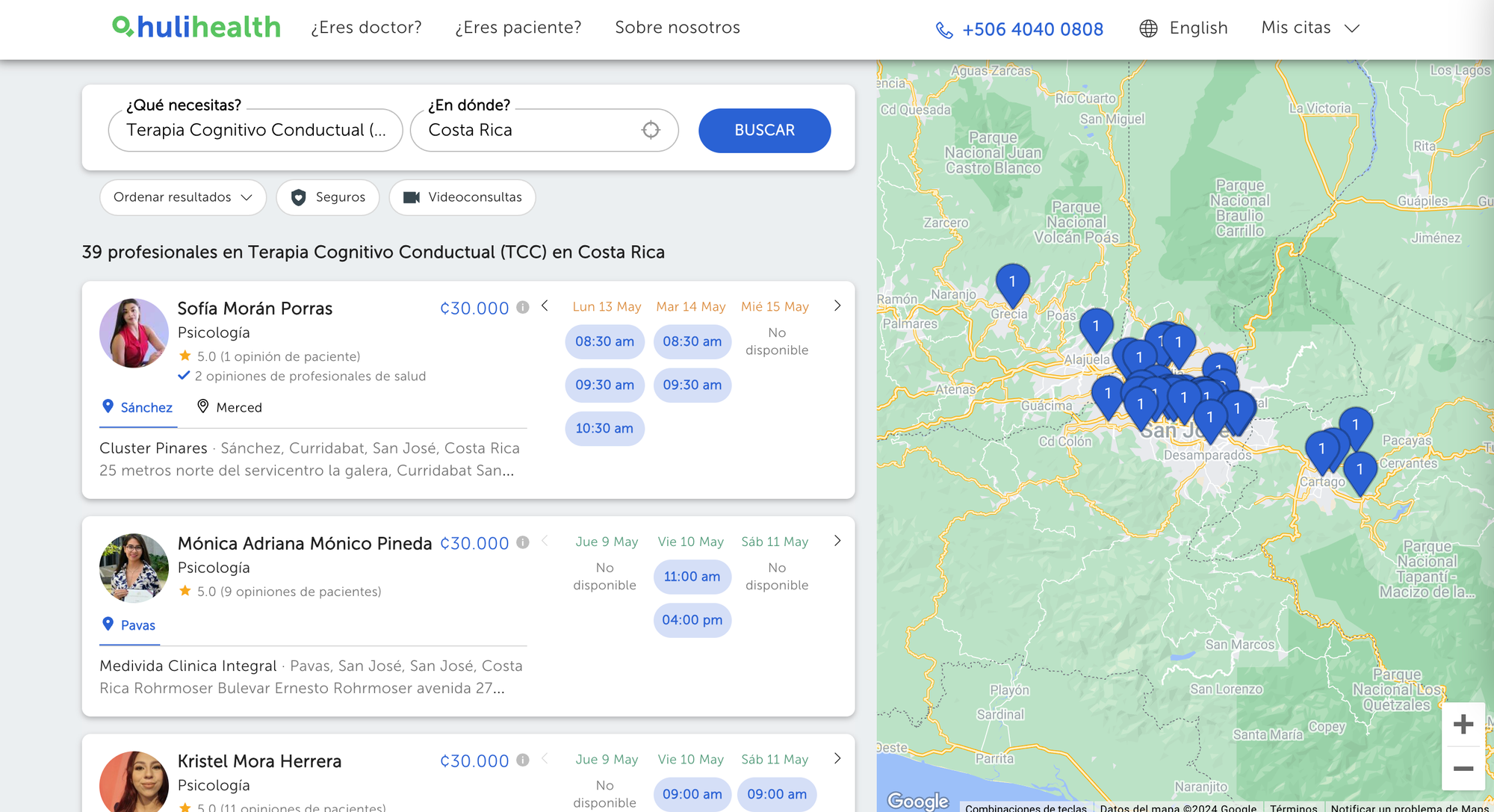Screen dimensions: 1494x812
Task: Click the phone number +506 4040 0808
Action: click(x=1032, y=29)
